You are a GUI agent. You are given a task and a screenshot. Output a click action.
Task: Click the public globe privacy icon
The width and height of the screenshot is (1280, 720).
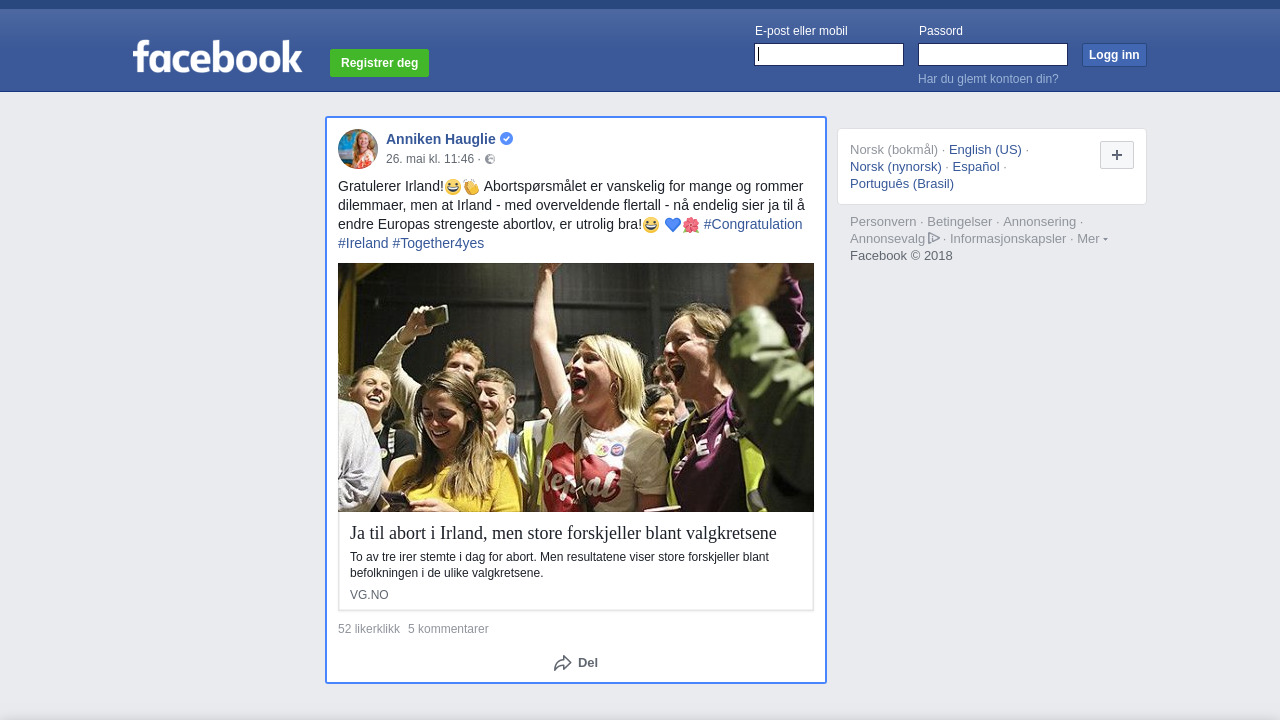490,159
